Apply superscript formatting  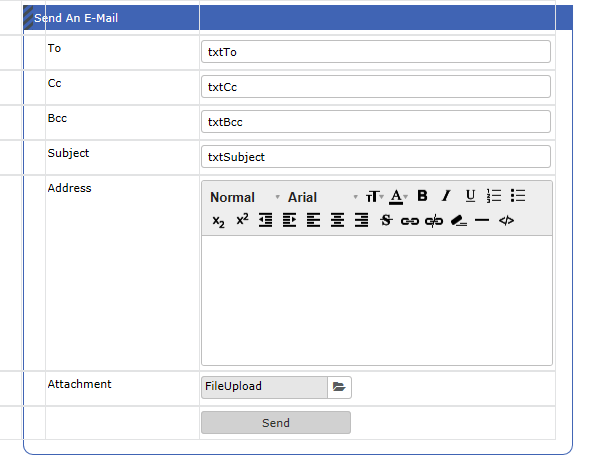pyautogui.click(x=242, y=219)
